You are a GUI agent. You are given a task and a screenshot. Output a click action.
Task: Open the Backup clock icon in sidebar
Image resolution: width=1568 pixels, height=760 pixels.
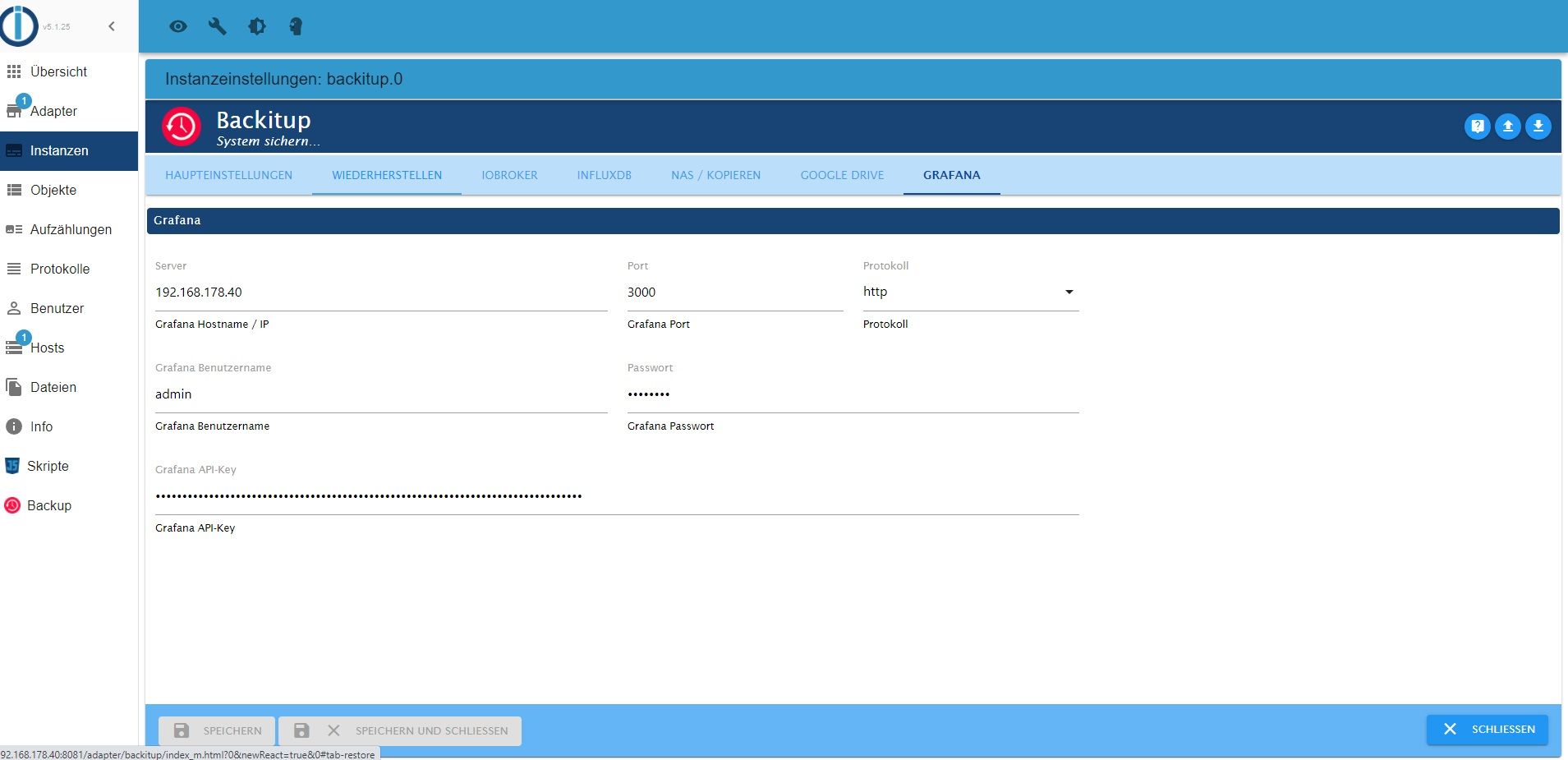(12, 505)
